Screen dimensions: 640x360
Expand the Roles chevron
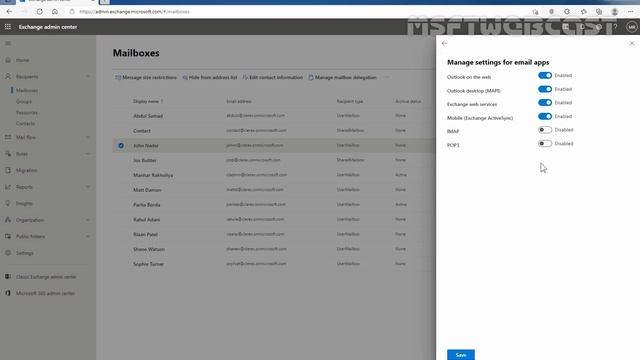(x=88, y=154)
